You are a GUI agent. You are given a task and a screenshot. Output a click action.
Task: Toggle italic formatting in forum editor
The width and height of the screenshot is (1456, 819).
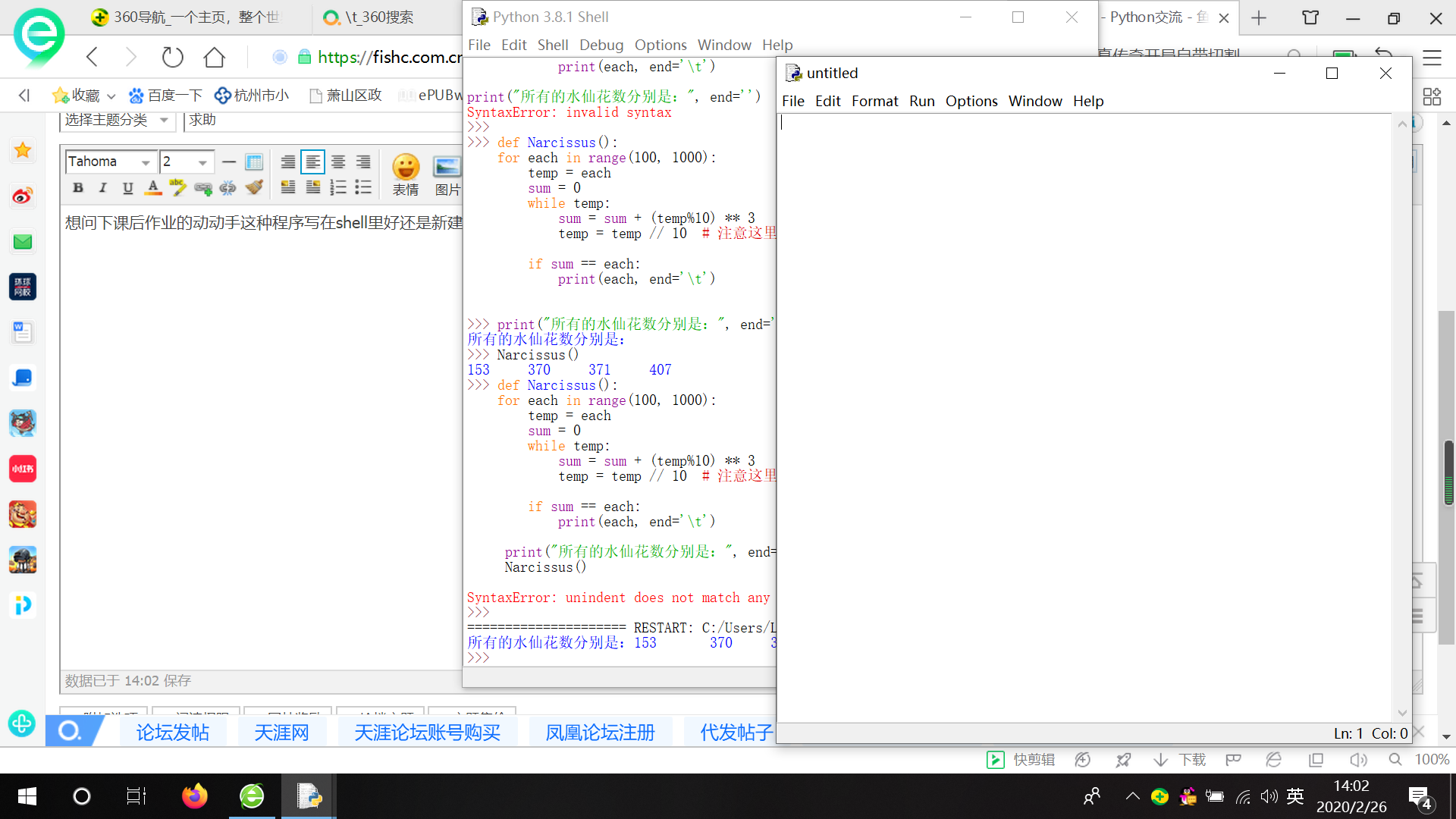click(103, 187)
